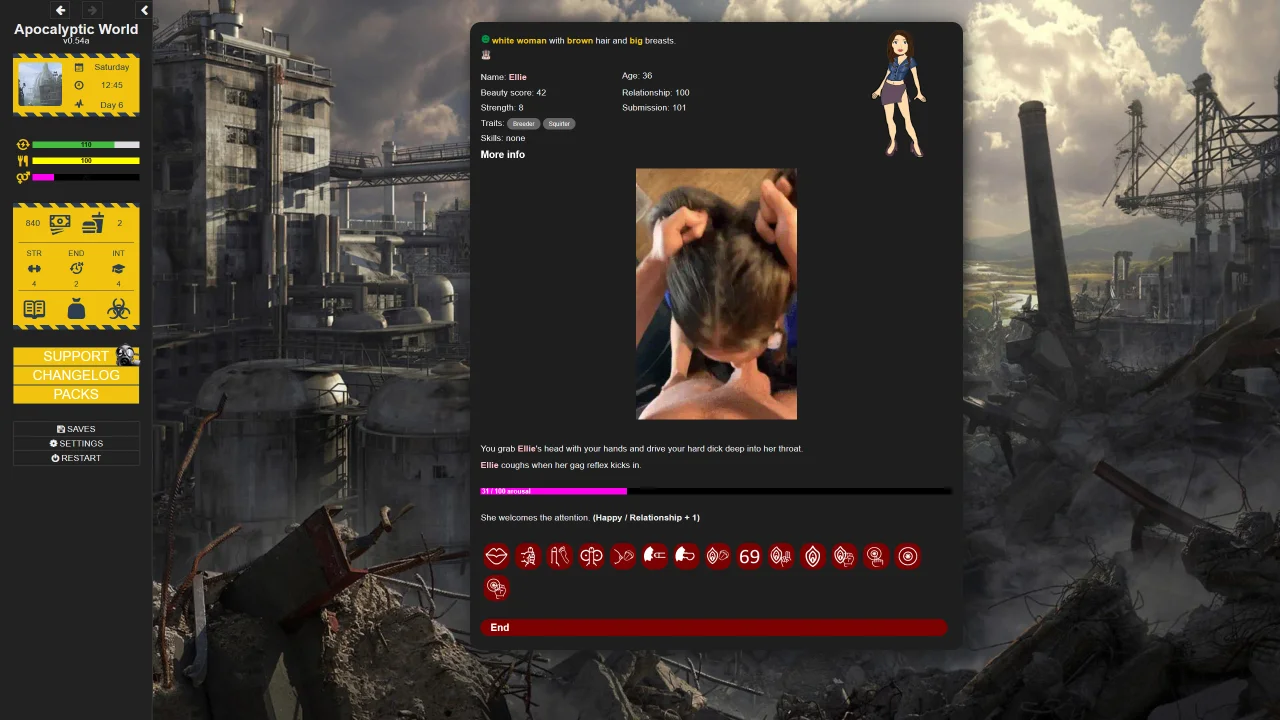Collapse the left sidebar with the chevron

click(144, 10)
